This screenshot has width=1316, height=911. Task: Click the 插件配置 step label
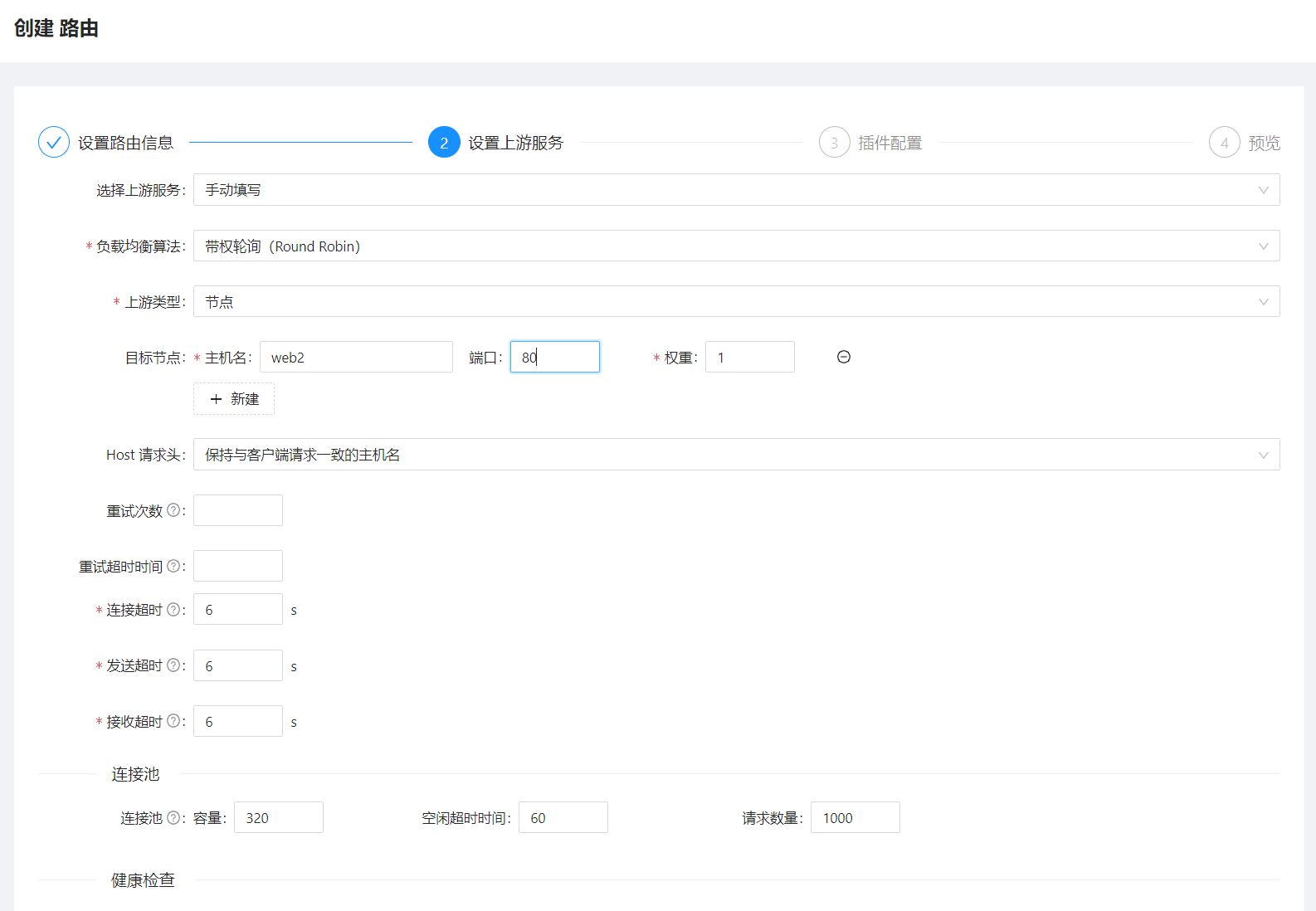890,143
